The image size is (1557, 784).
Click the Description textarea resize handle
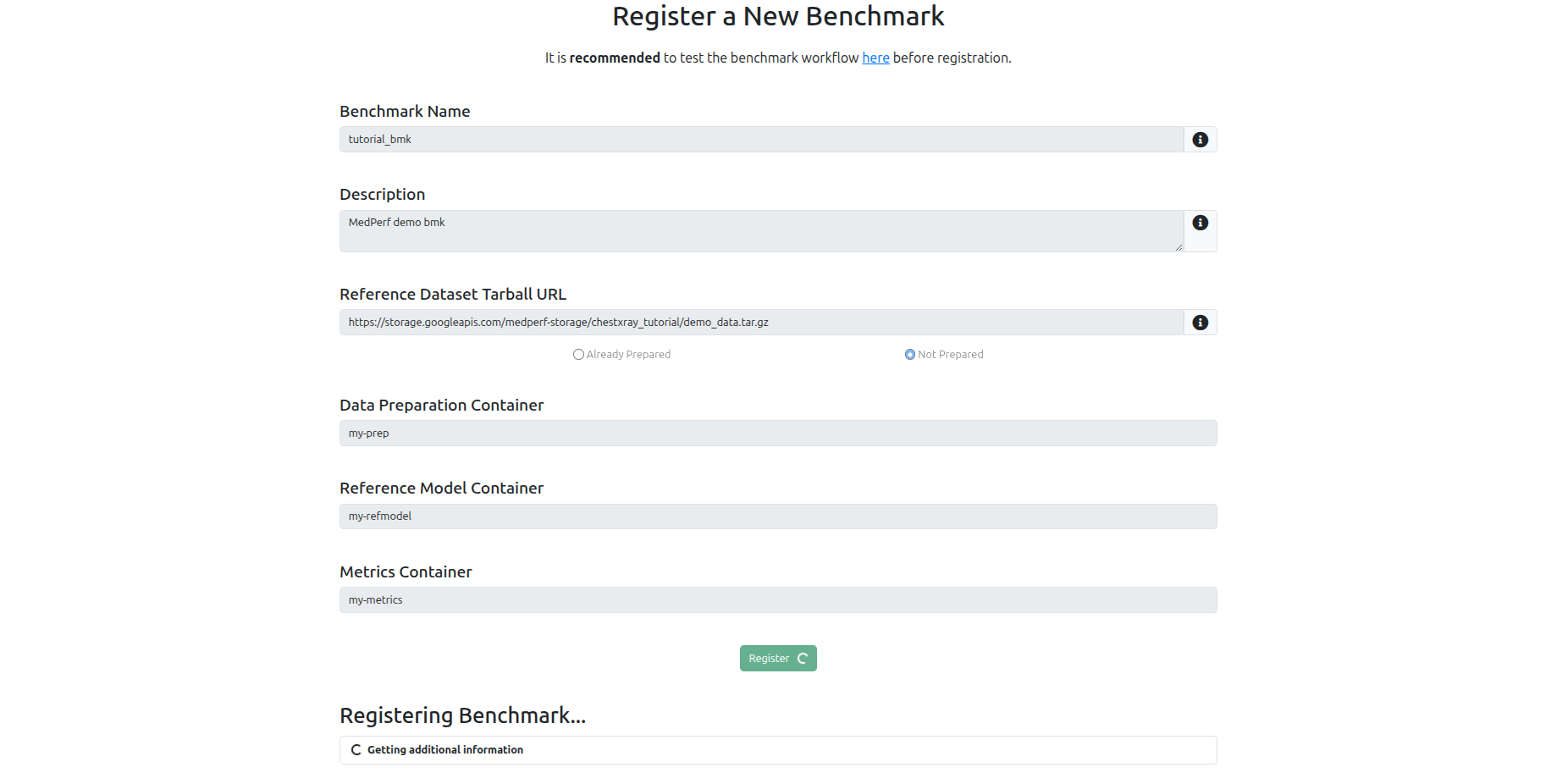pos(1179,246)
